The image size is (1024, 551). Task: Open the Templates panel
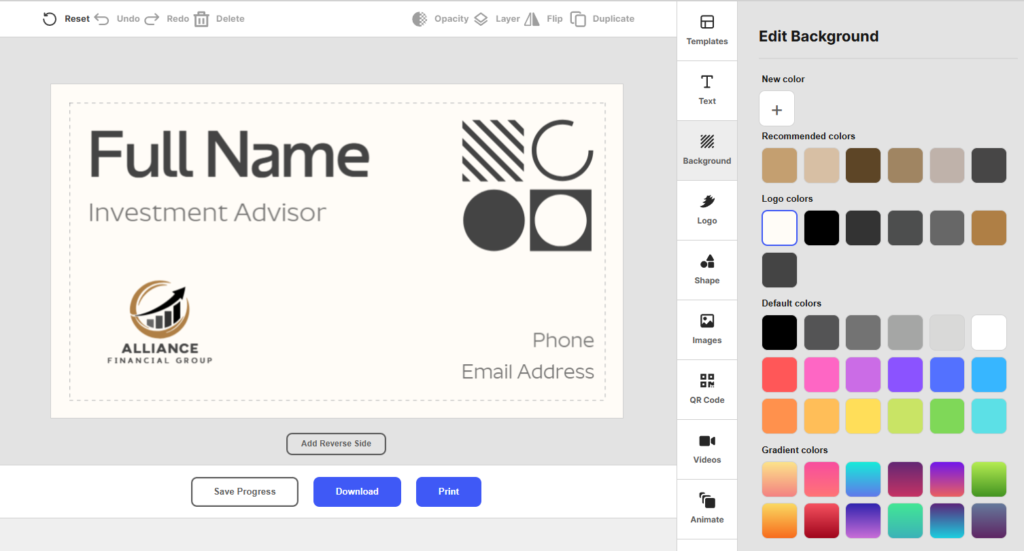tap(707, 31)
